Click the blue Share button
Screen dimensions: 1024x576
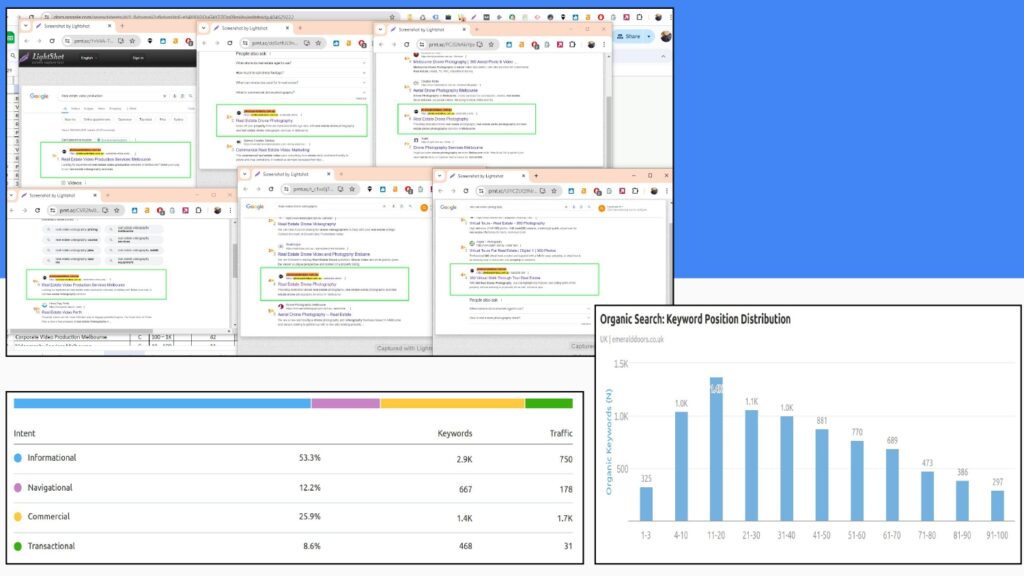pyautogui.click(x=630, y=36)
